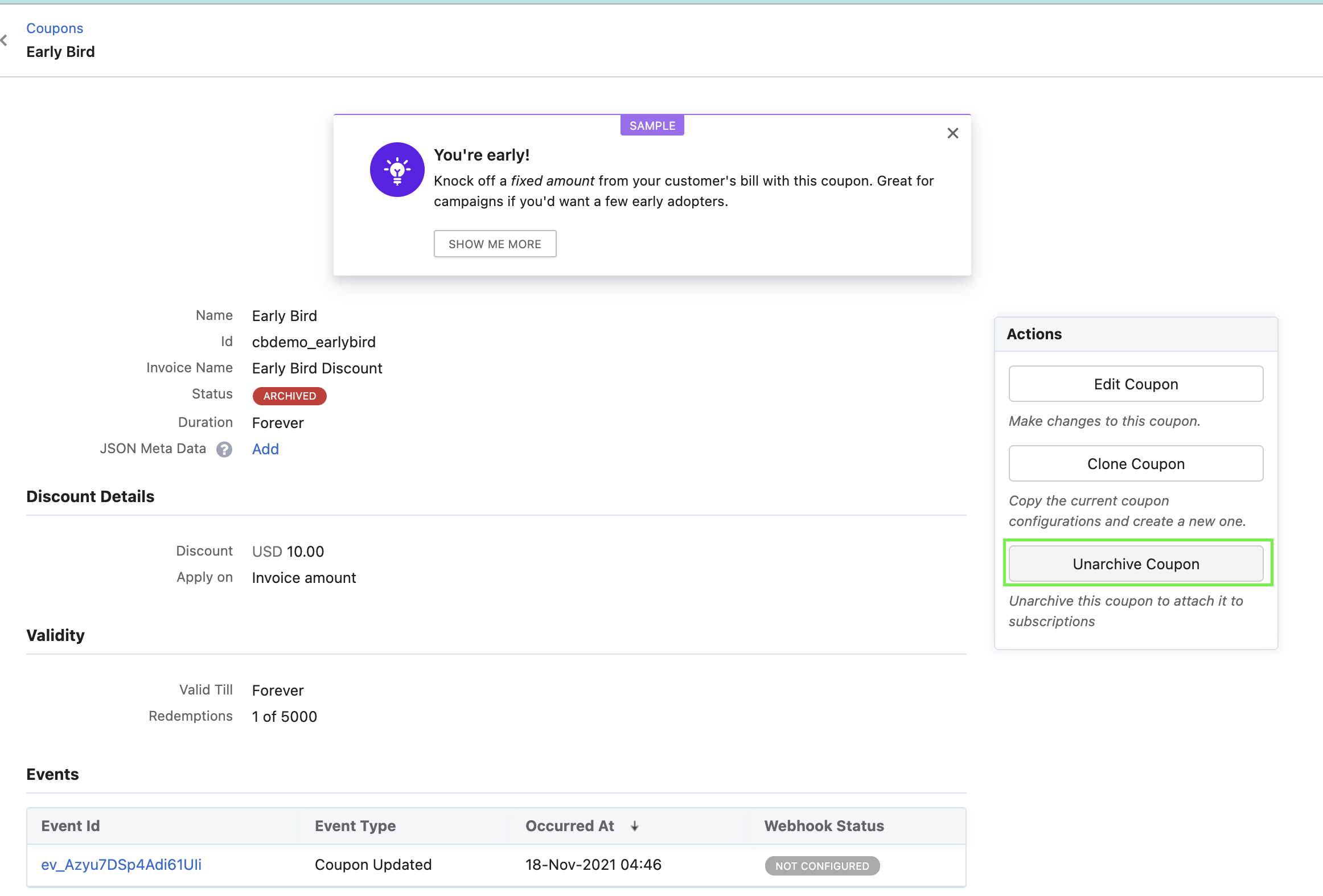Click the ARCHIVED status badge

coord(289,396)
